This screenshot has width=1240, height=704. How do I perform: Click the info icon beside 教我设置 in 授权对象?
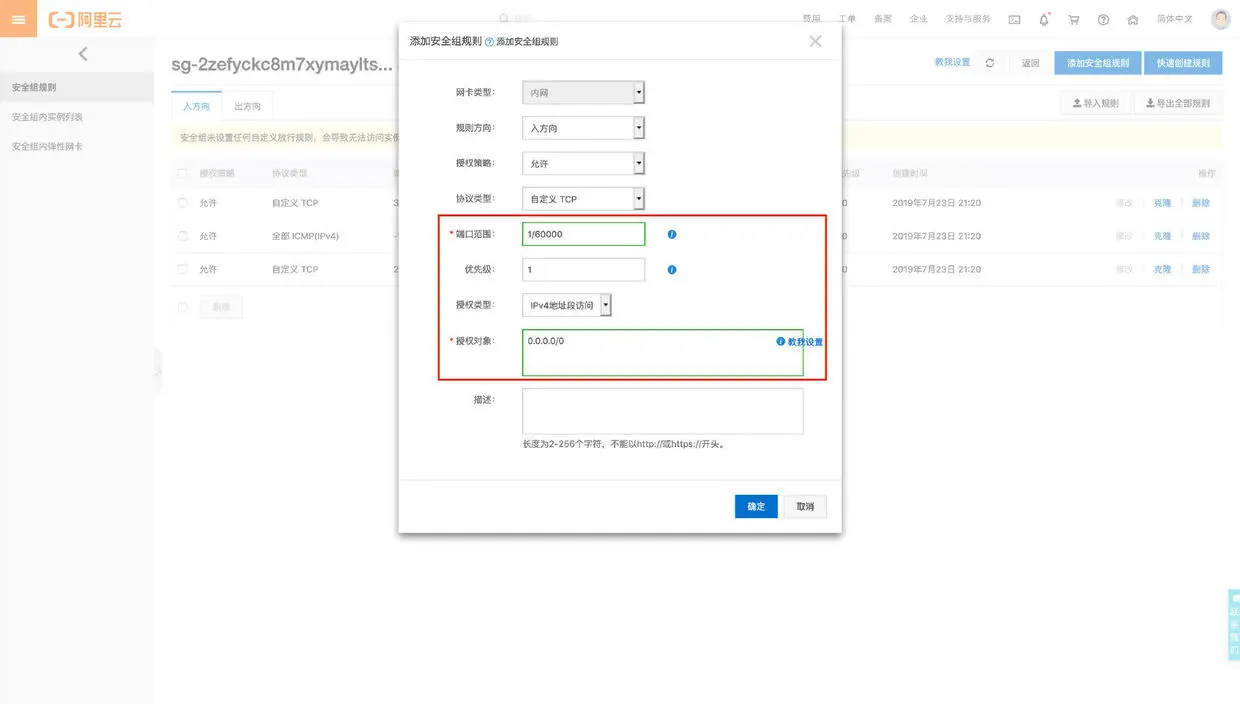(781, 341)
